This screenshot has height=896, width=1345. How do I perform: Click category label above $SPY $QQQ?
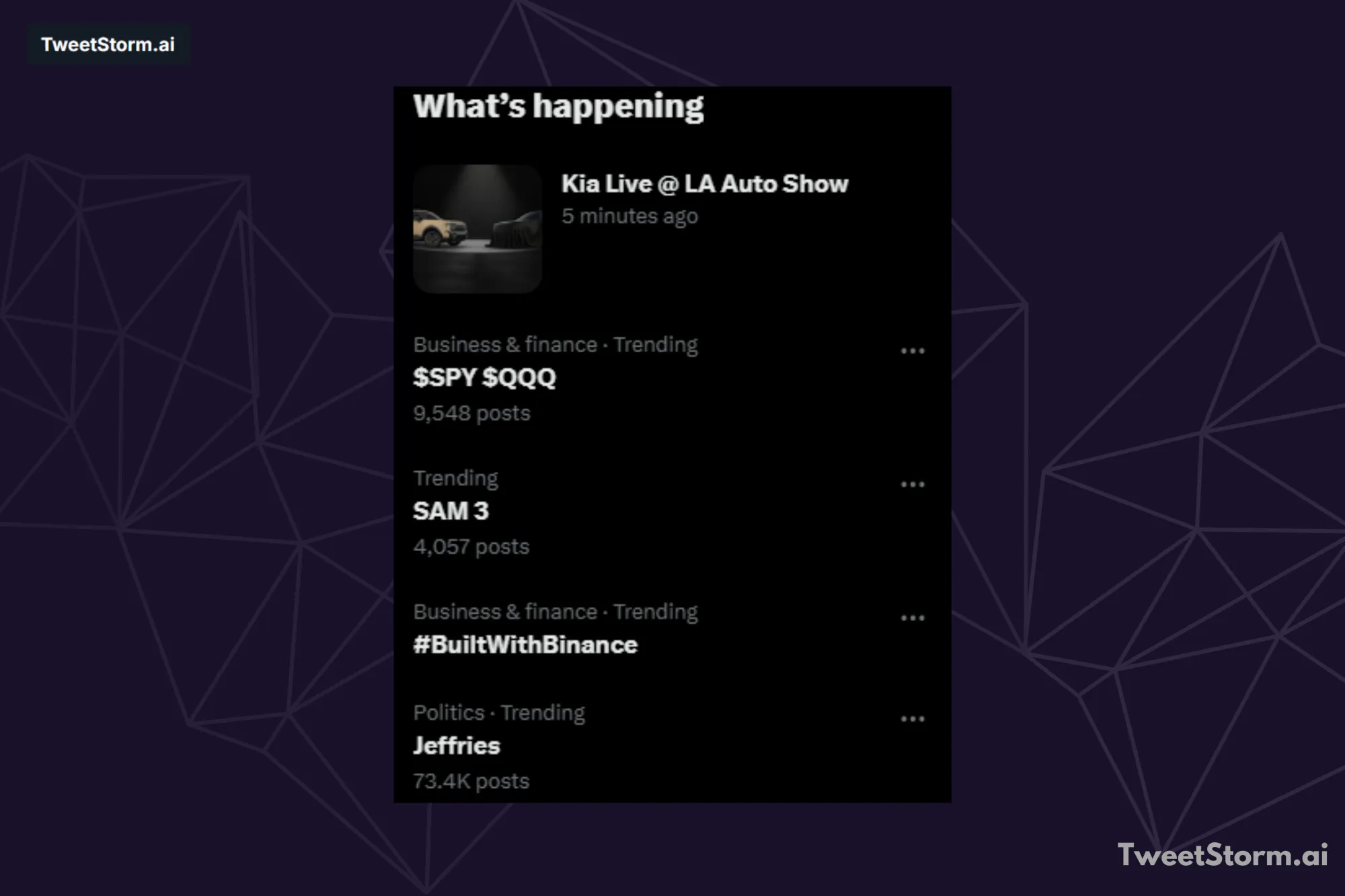coord(555,345)
